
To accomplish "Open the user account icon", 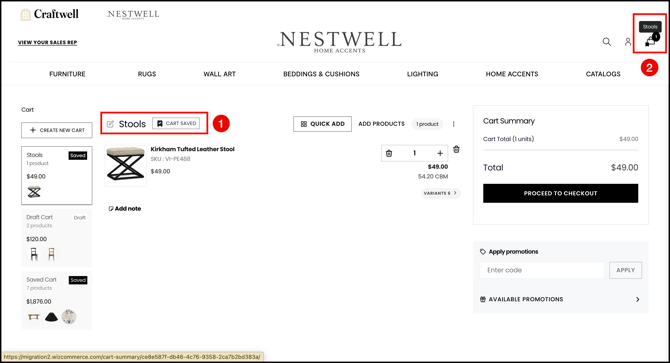I will [628, 42].
